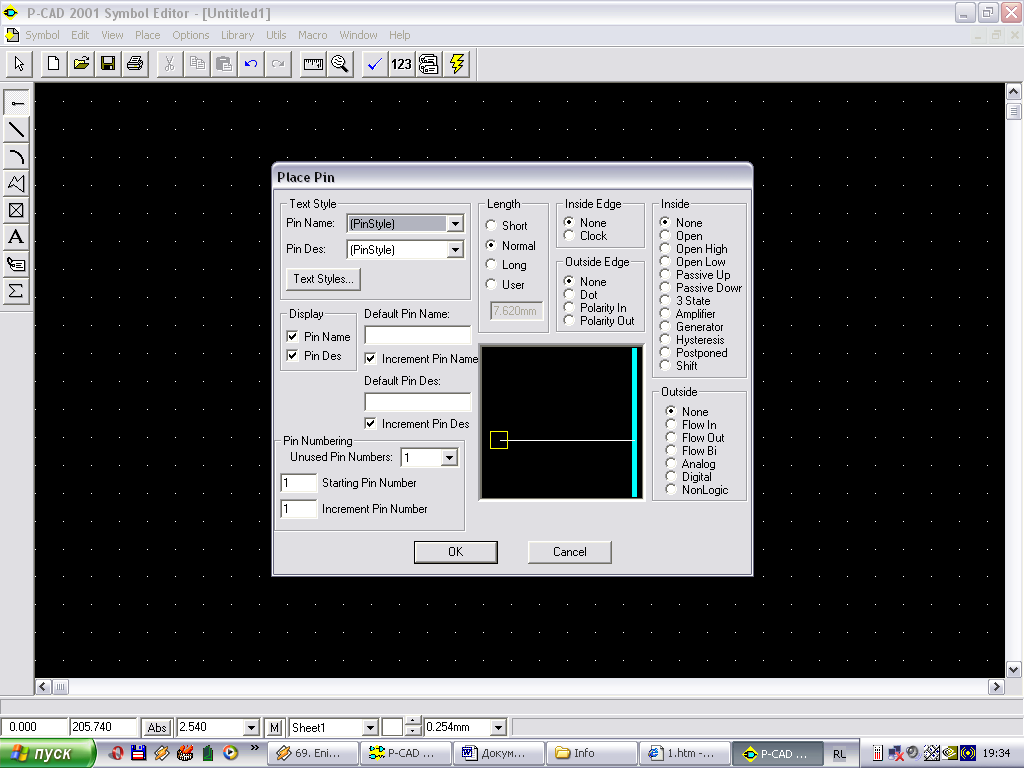The image size is (1024, 768).
Task: Open Unused Pin Numbers dropdown
Action: click(449, 458)
